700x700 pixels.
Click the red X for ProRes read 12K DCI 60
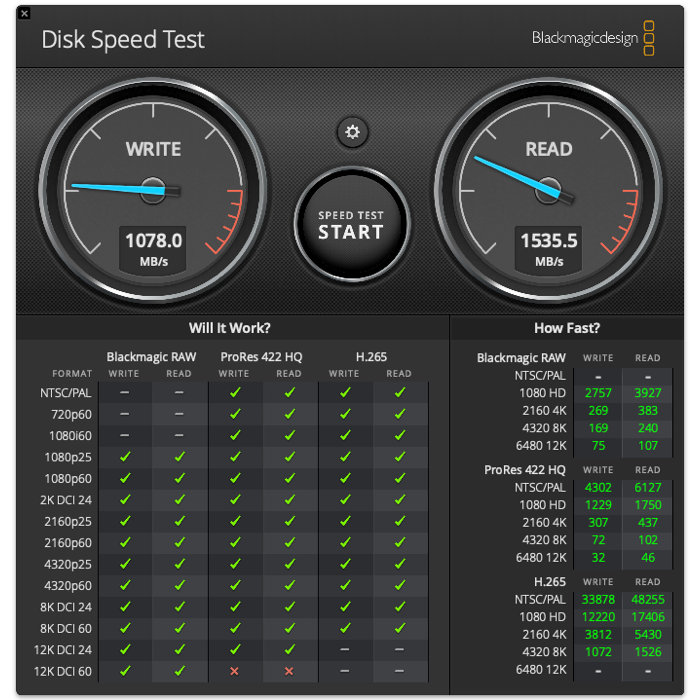coord(289,671)
